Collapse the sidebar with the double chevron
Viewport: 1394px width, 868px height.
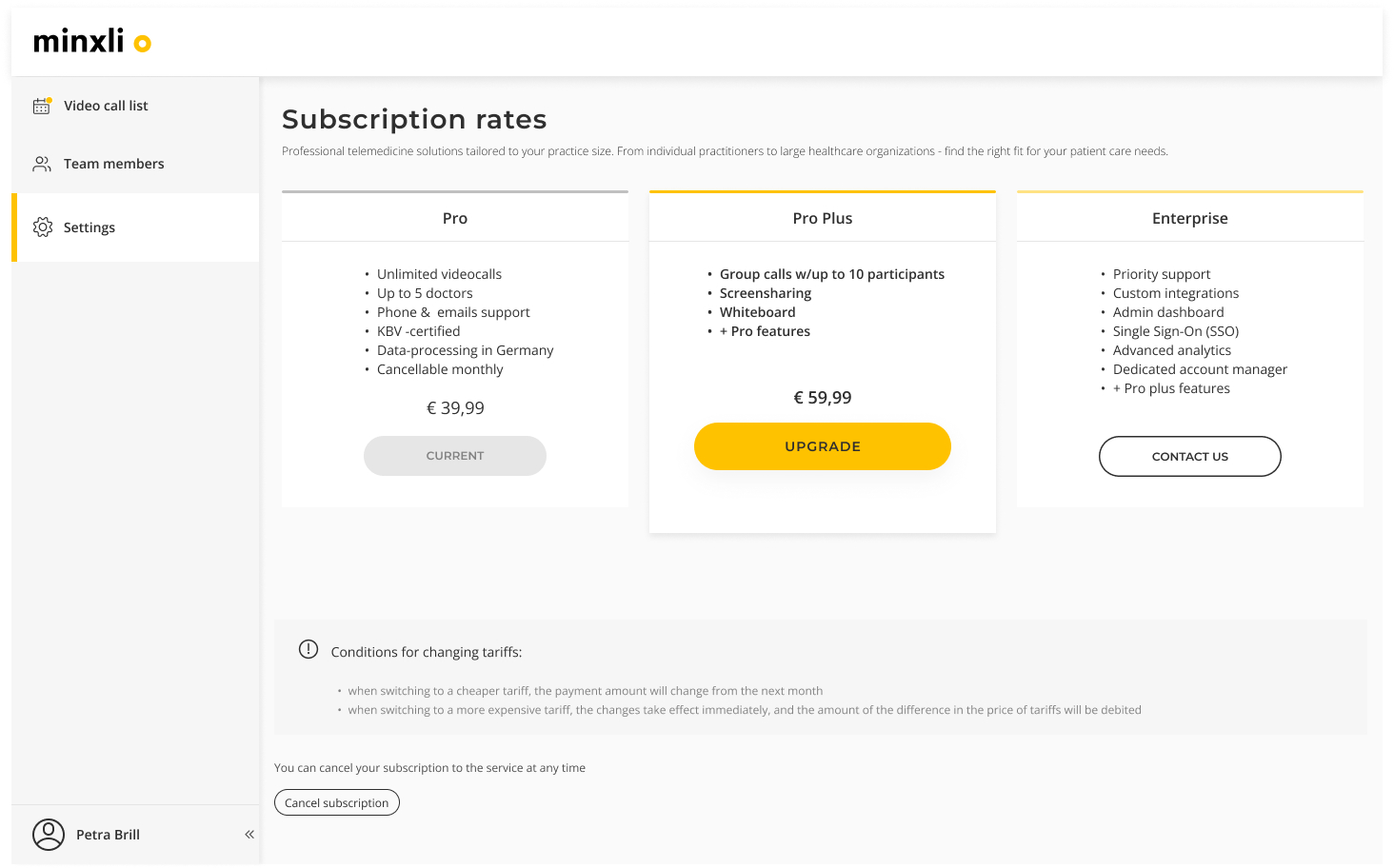pyautogui.click(x=249, y=835)
